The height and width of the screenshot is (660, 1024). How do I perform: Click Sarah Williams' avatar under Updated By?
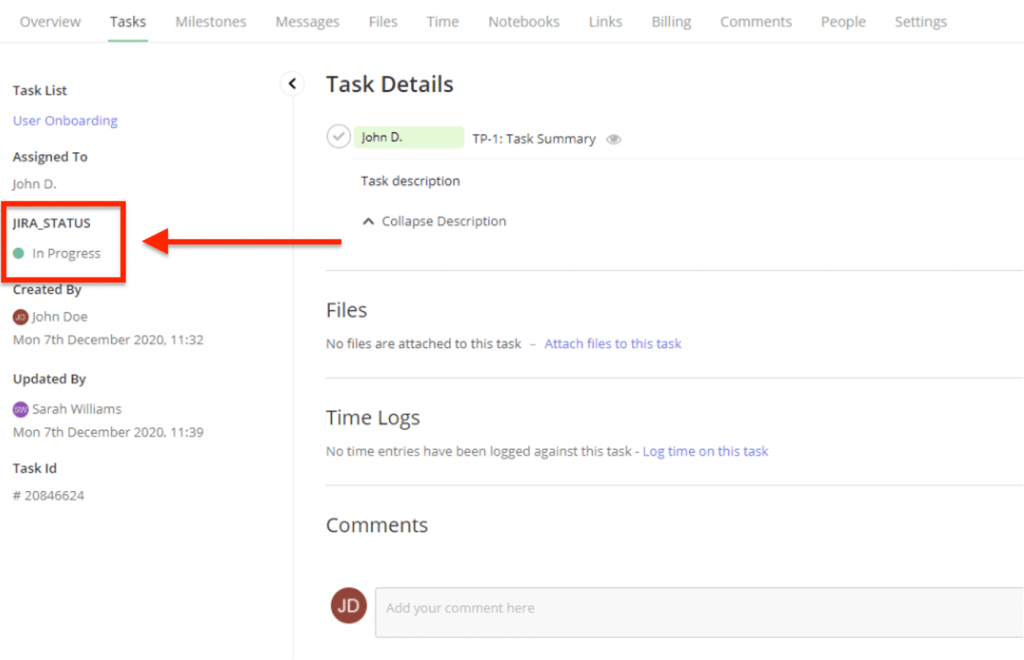(x=20, y=409)
